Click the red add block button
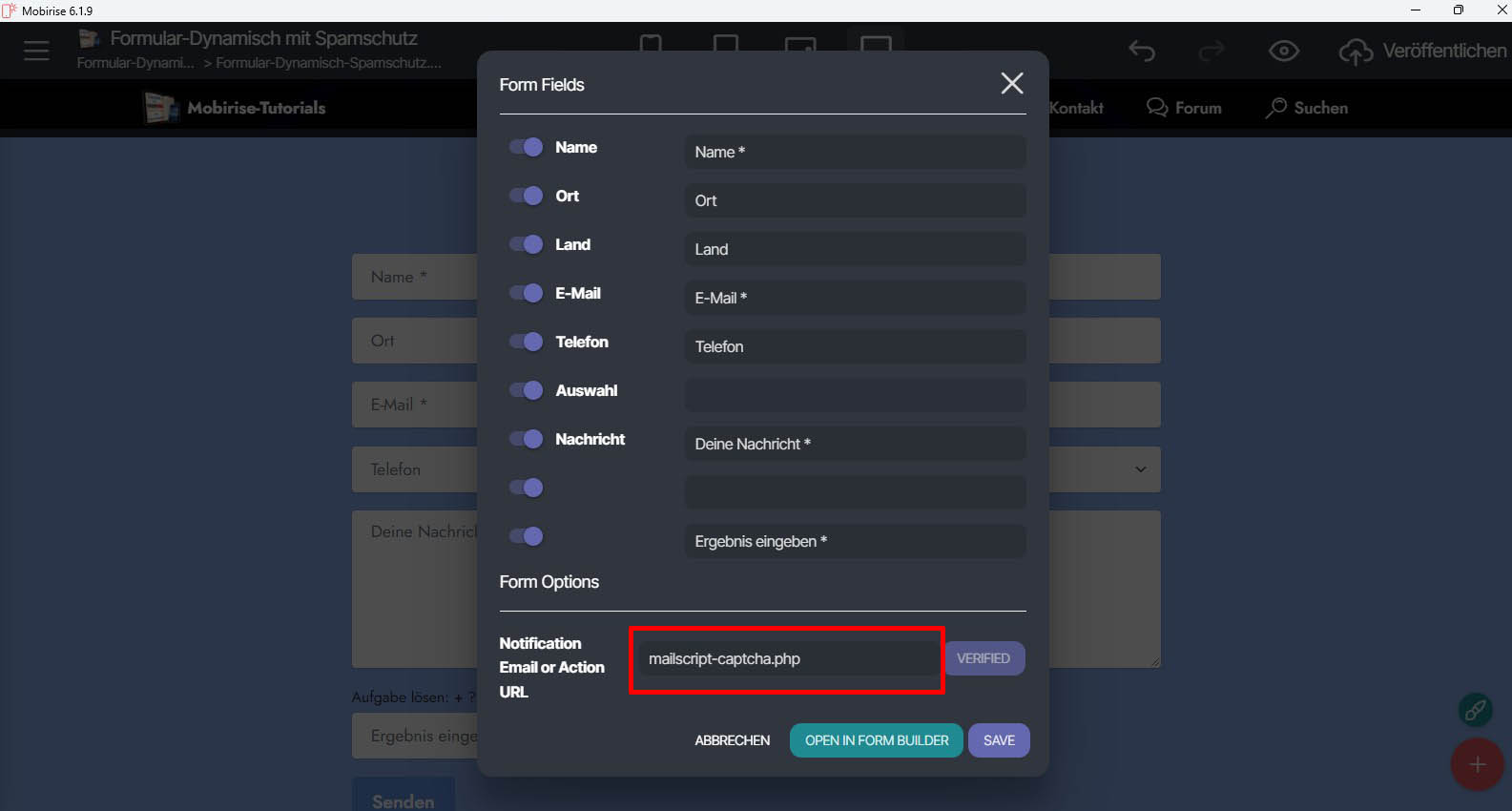This screenshot has width=1512, height=811. point(1477,764)
